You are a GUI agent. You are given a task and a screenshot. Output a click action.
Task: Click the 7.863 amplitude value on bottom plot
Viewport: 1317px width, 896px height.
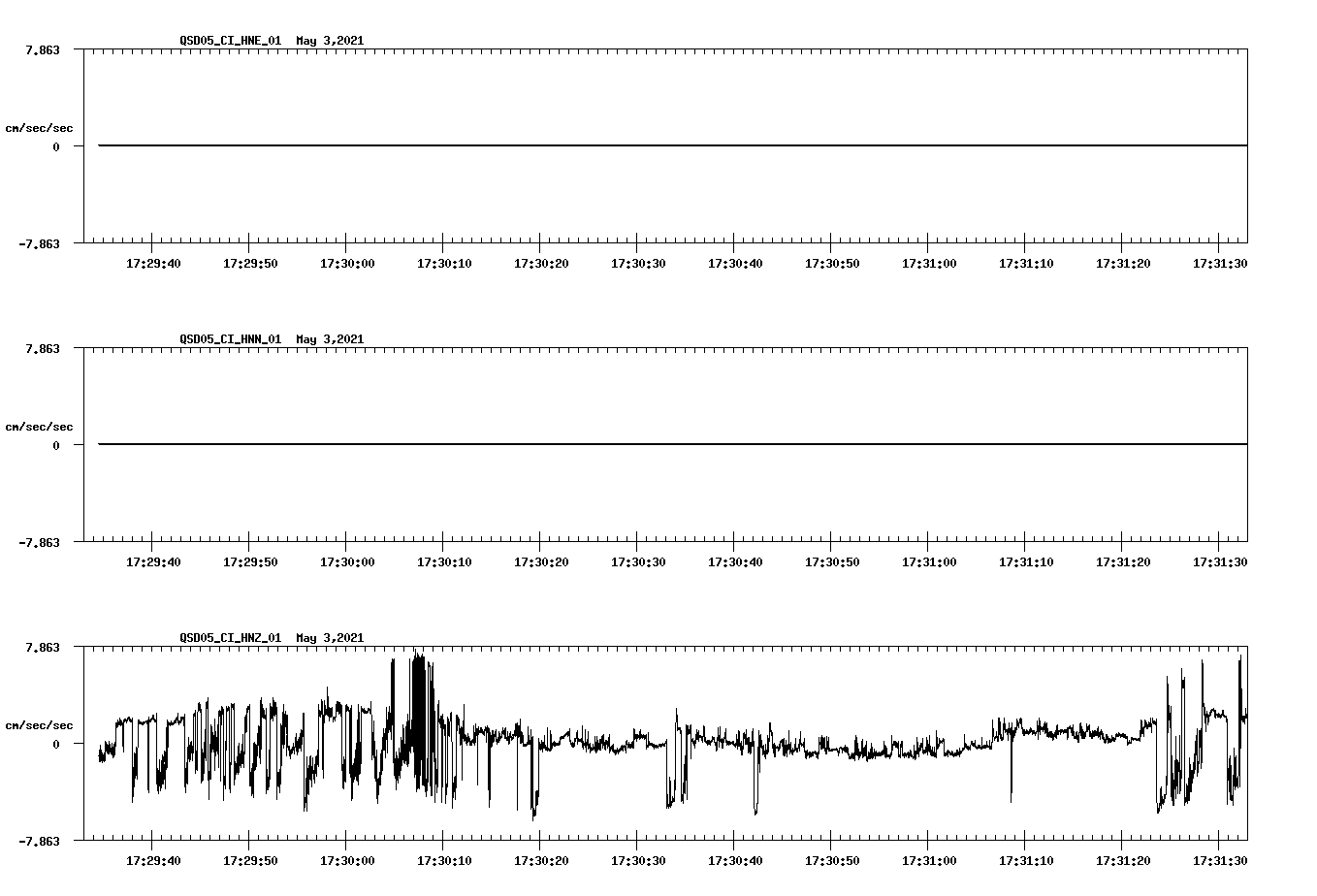pos(41,647)
